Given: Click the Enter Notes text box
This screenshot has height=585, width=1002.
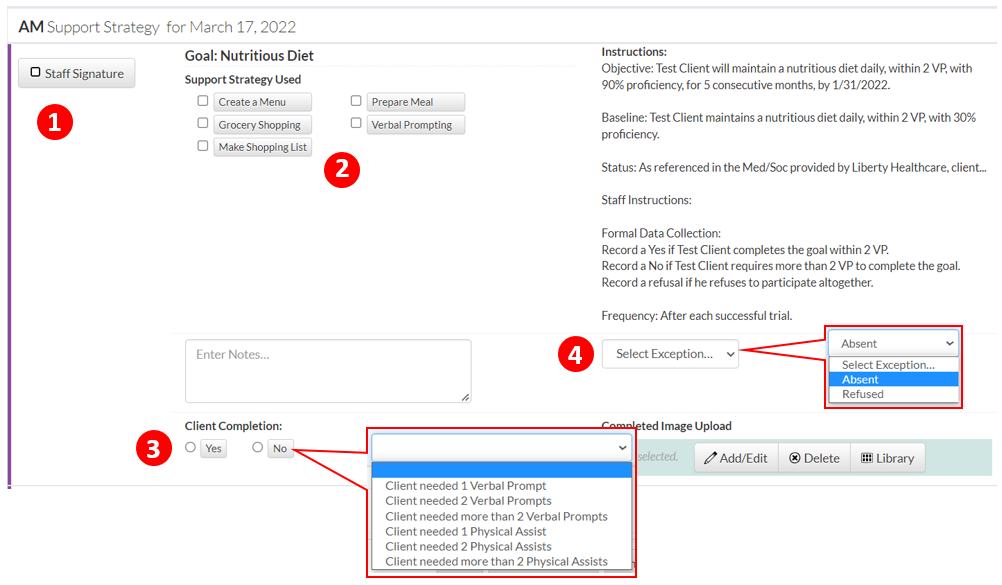Looking at the screenshot, I should [327, 370].
